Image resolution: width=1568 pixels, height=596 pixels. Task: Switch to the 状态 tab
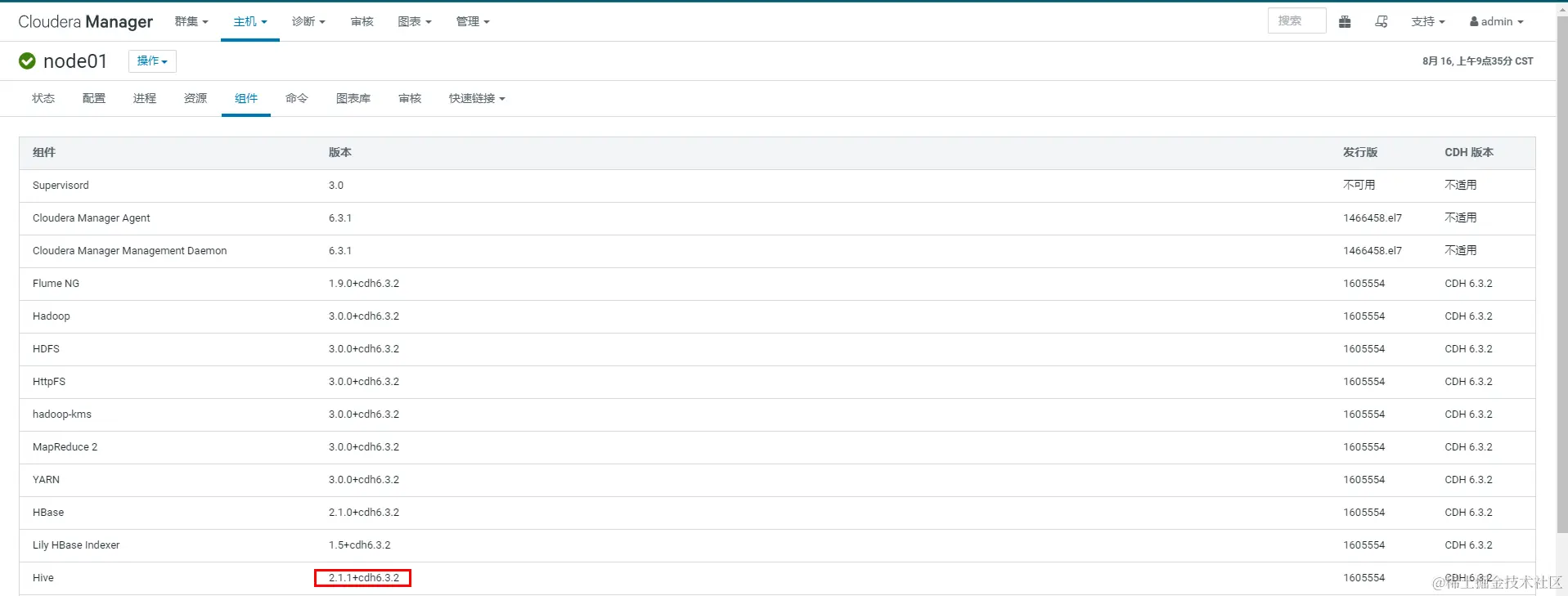click(x=43, y=98)
